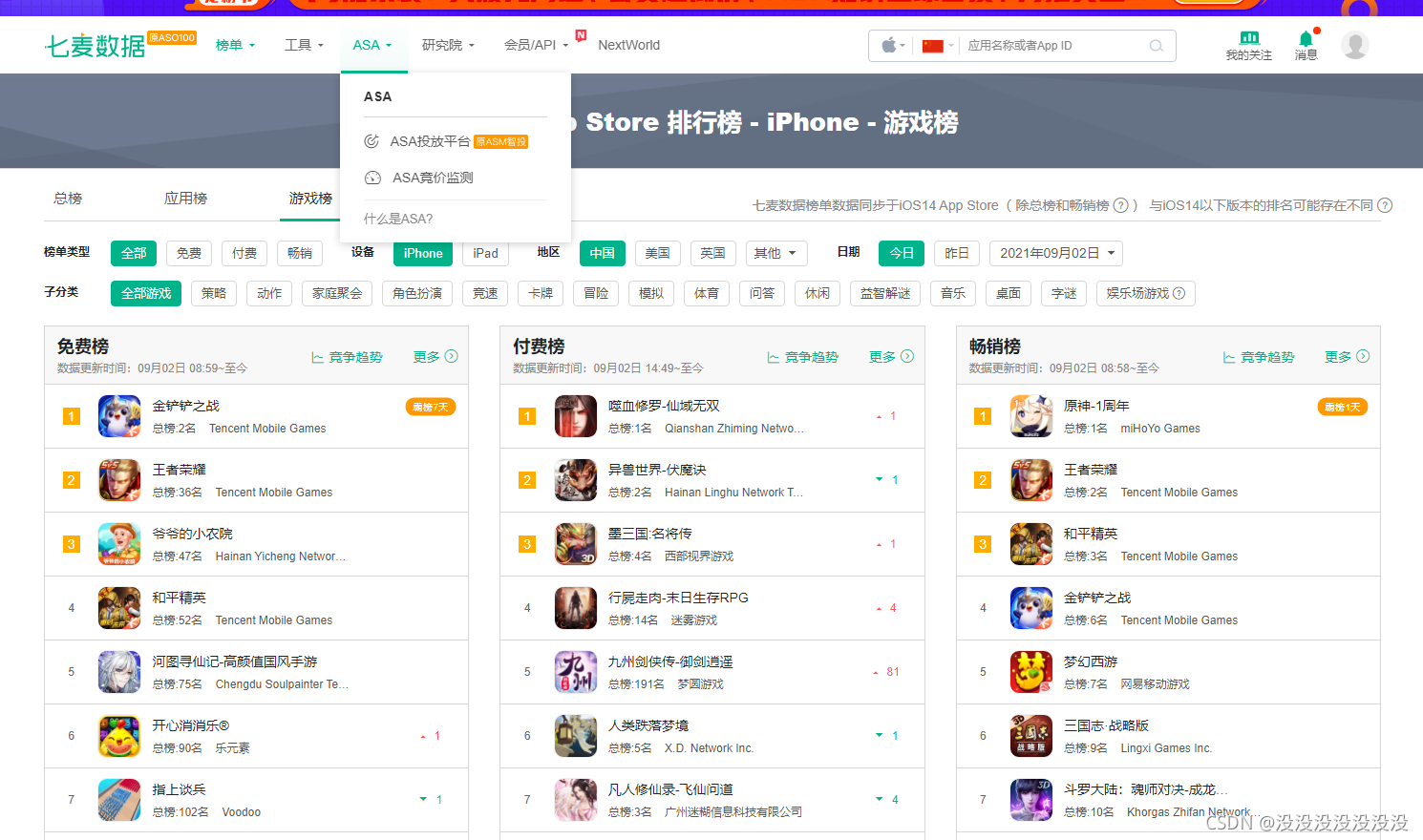Select 角色扮演 game subcategory
Image resolution: width=1423 pixels, height=840 pixels.
[x=417, y=293]
